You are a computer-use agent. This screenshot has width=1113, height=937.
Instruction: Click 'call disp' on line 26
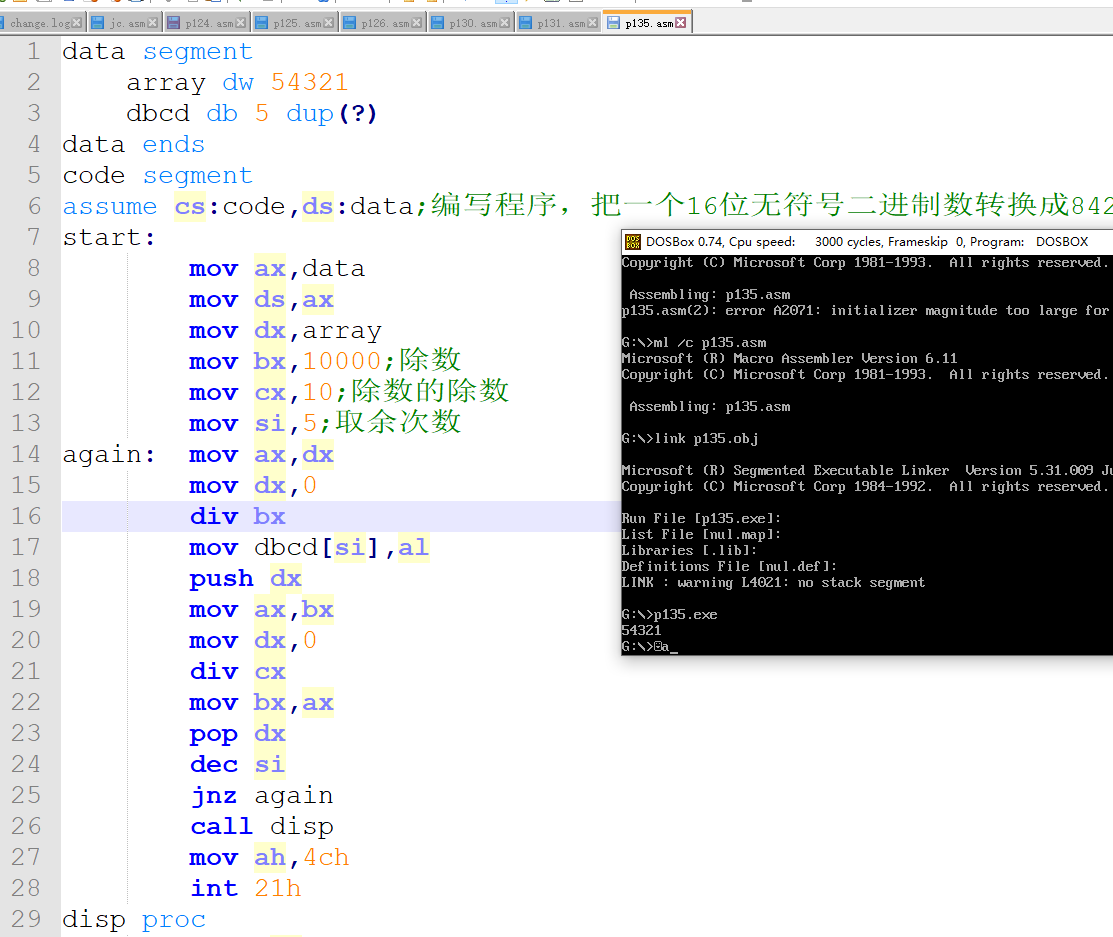click(x=262, y=827)
